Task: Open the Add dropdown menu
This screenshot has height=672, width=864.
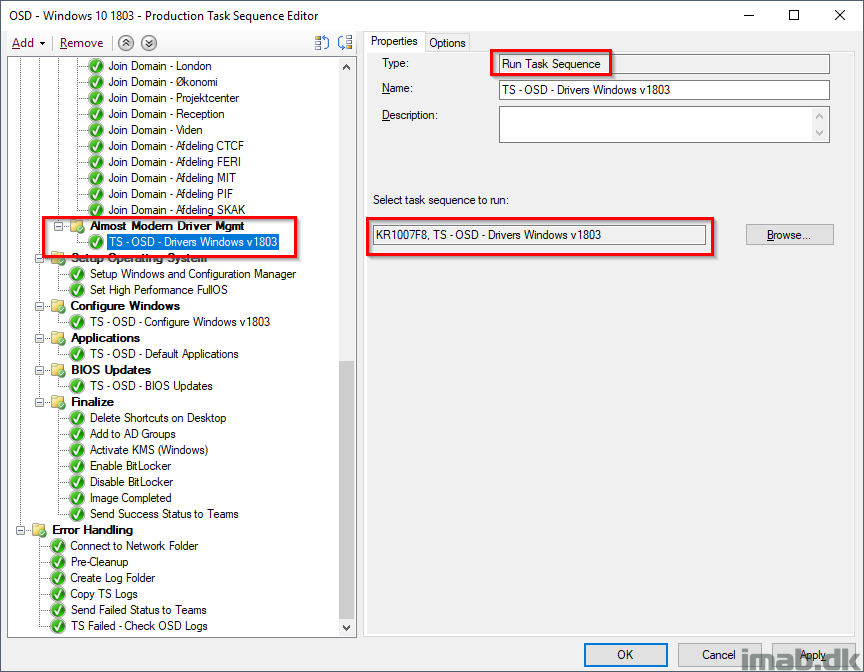Action: click(x=28, y=43)
